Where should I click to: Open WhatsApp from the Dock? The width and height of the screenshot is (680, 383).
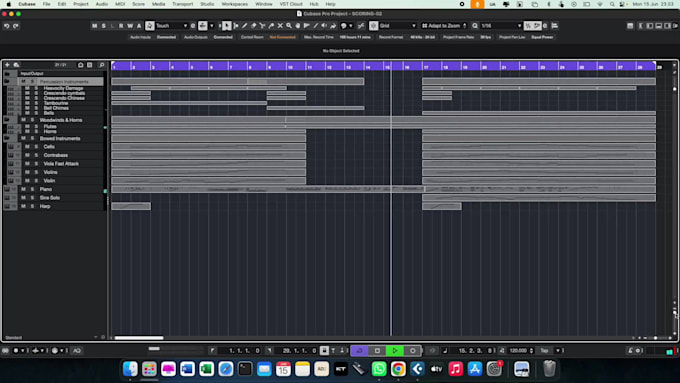pyautogui.click(x=379, y=369)
